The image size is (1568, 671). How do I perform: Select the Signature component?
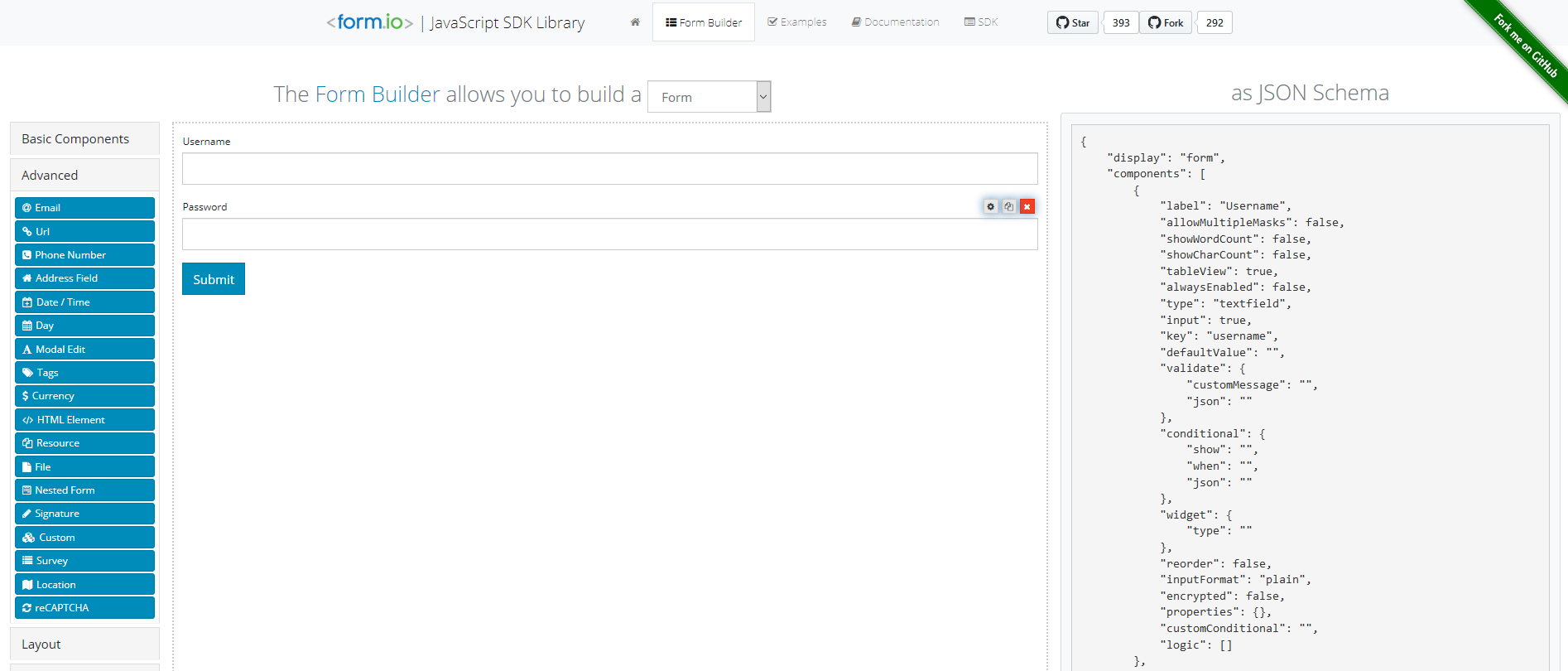tap(84, 514)
